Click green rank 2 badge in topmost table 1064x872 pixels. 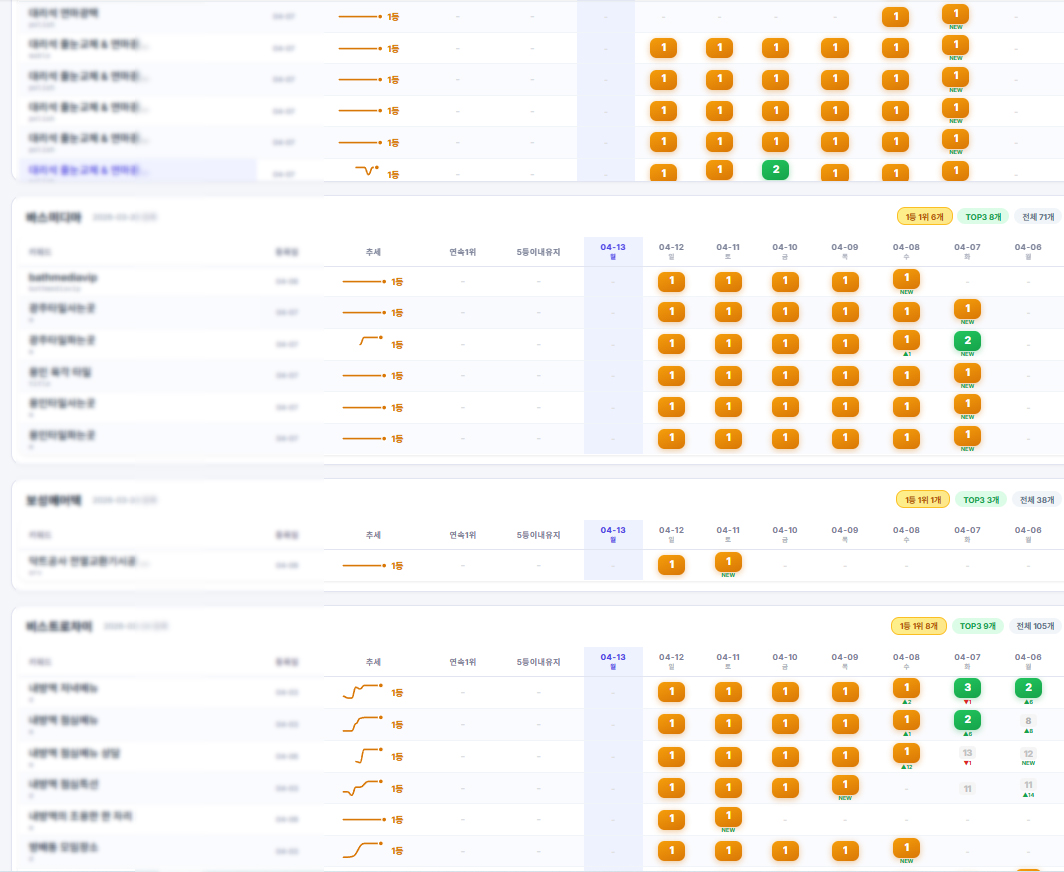[x=775, y=170]
